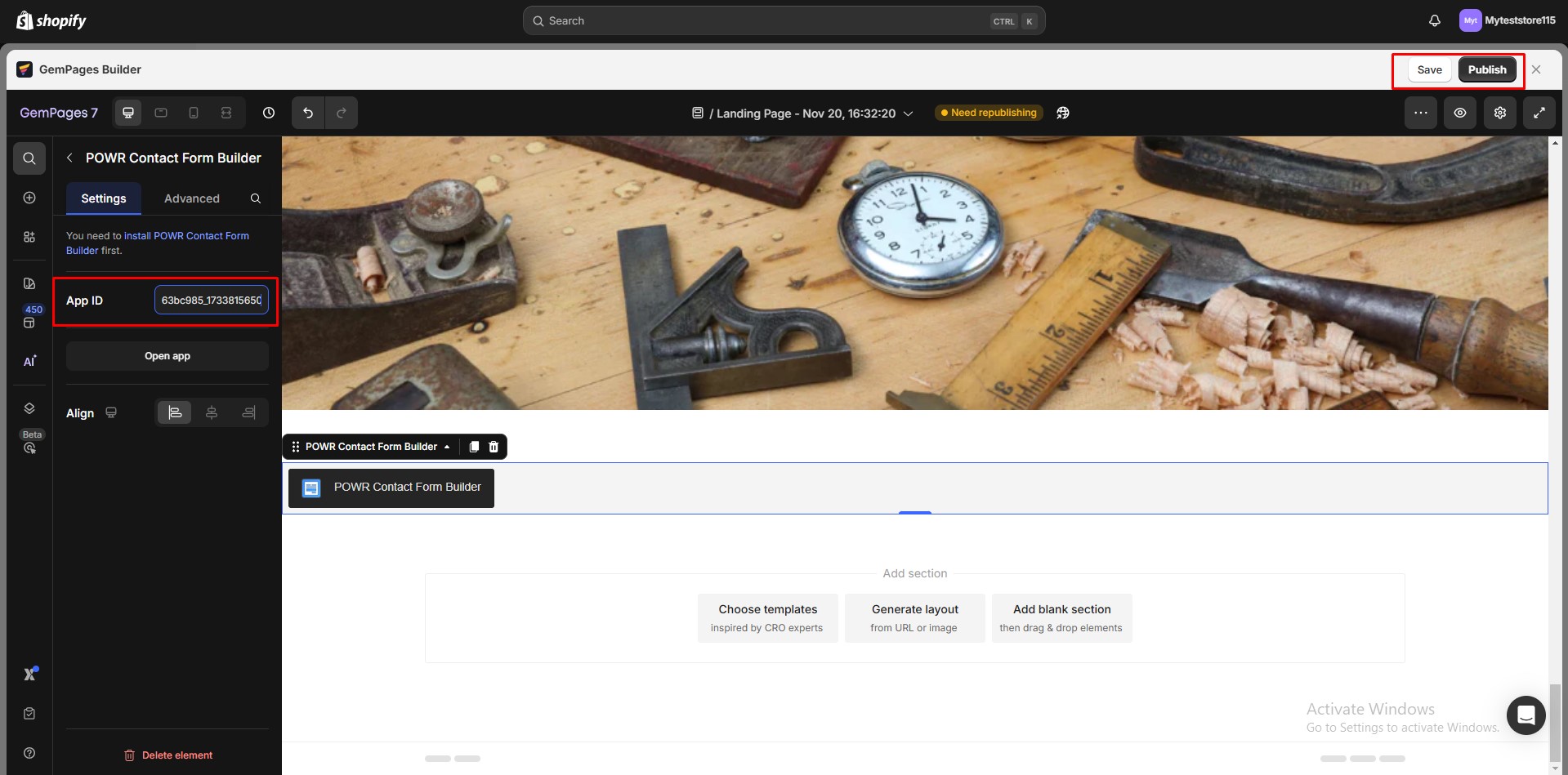
Task: Expand POWR Contact Form Builder element caret
Action: [x=447, y=447]
